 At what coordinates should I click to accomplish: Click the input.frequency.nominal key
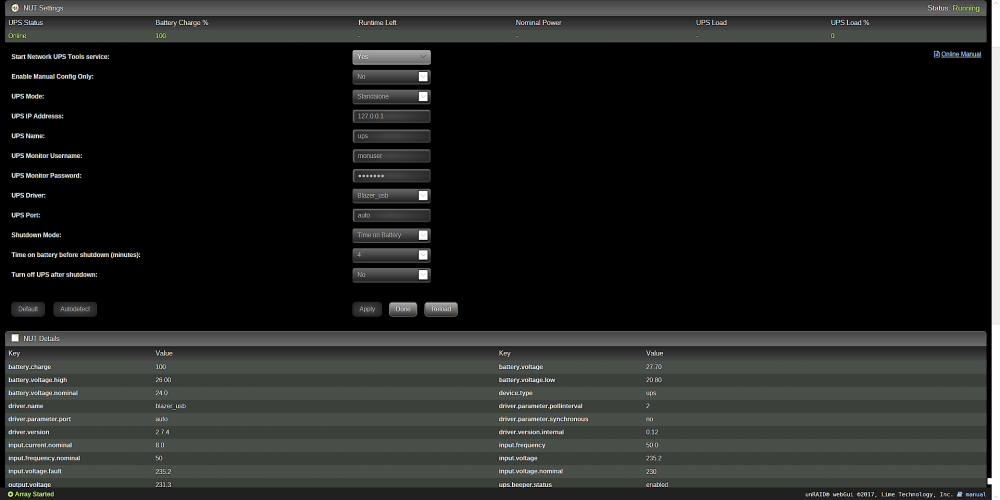point(44,459)
